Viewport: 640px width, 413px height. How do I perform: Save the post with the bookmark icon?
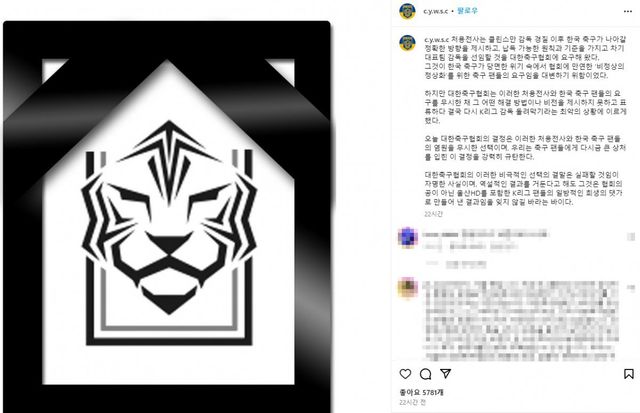629,374
